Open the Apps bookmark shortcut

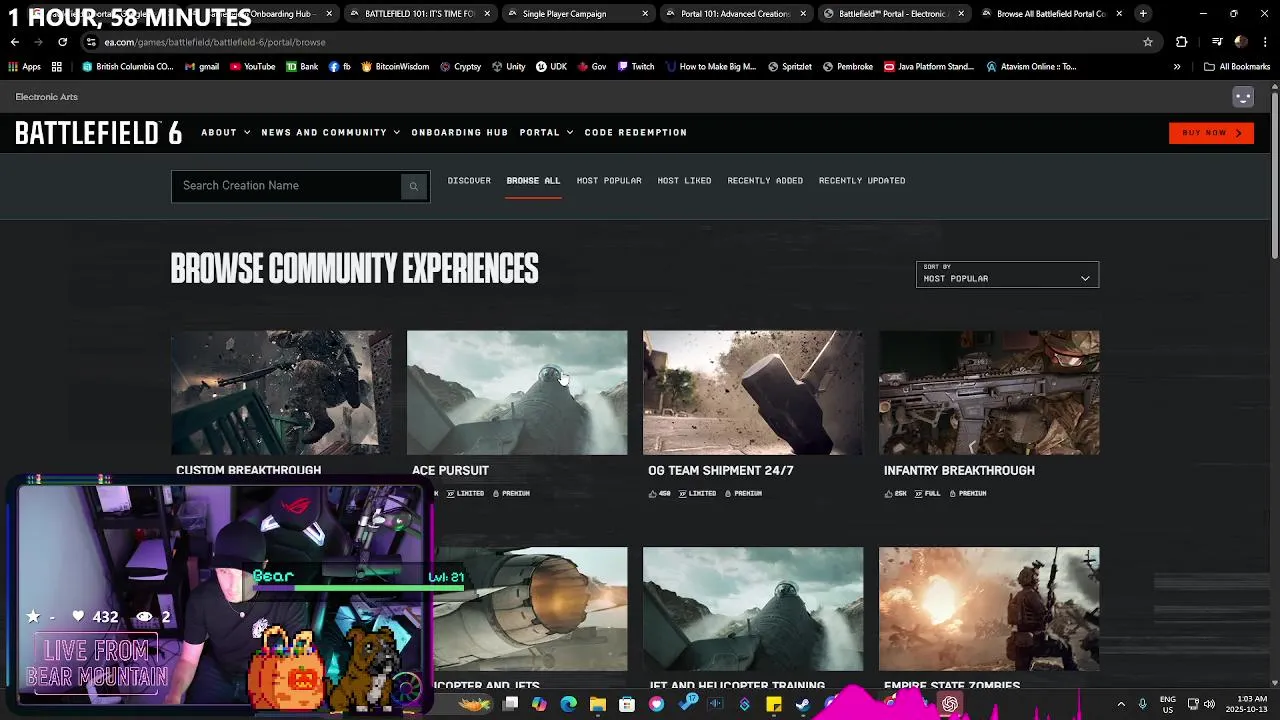coord(25,67)
